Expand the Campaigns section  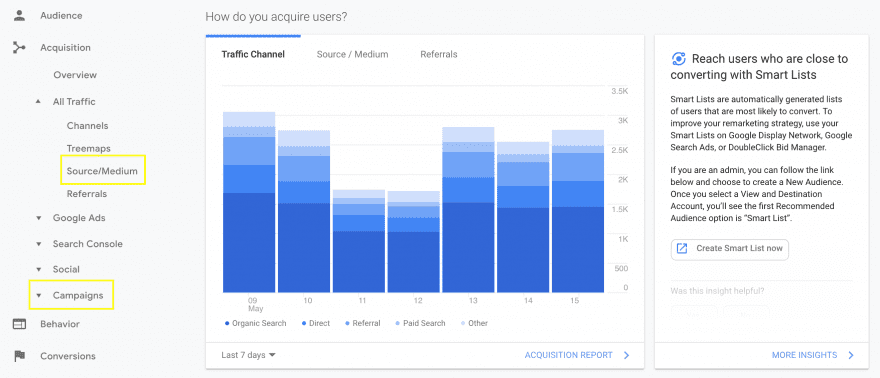pos(39,296)
